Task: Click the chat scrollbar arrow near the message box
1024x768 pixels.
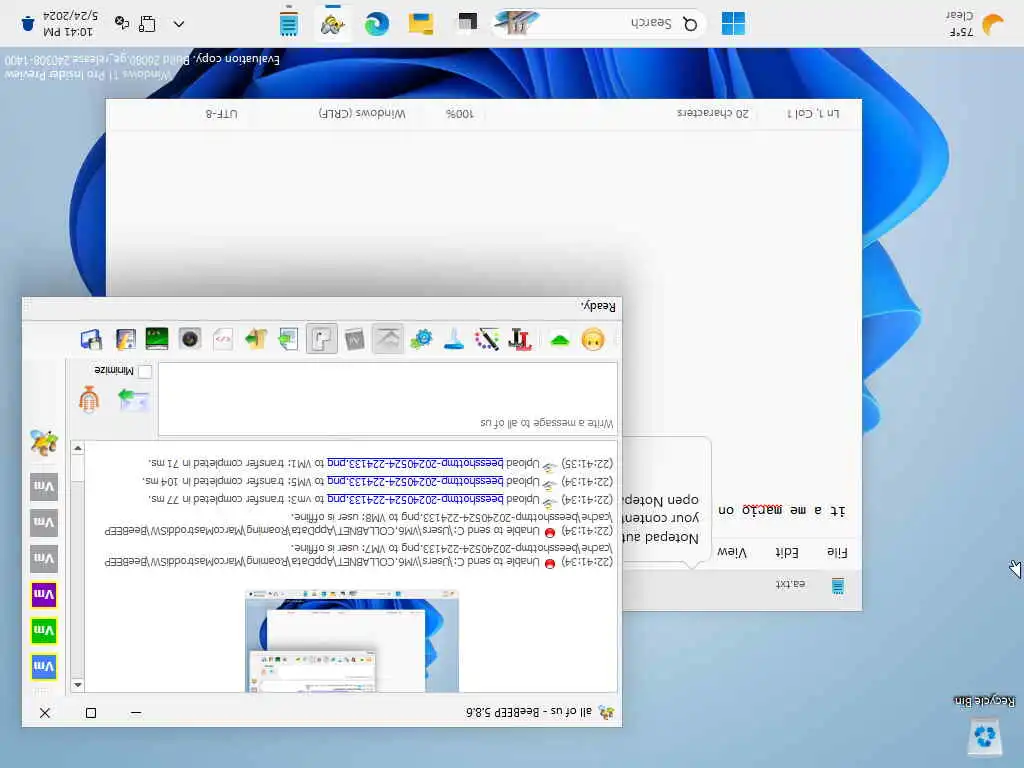Action: point(78,449)
